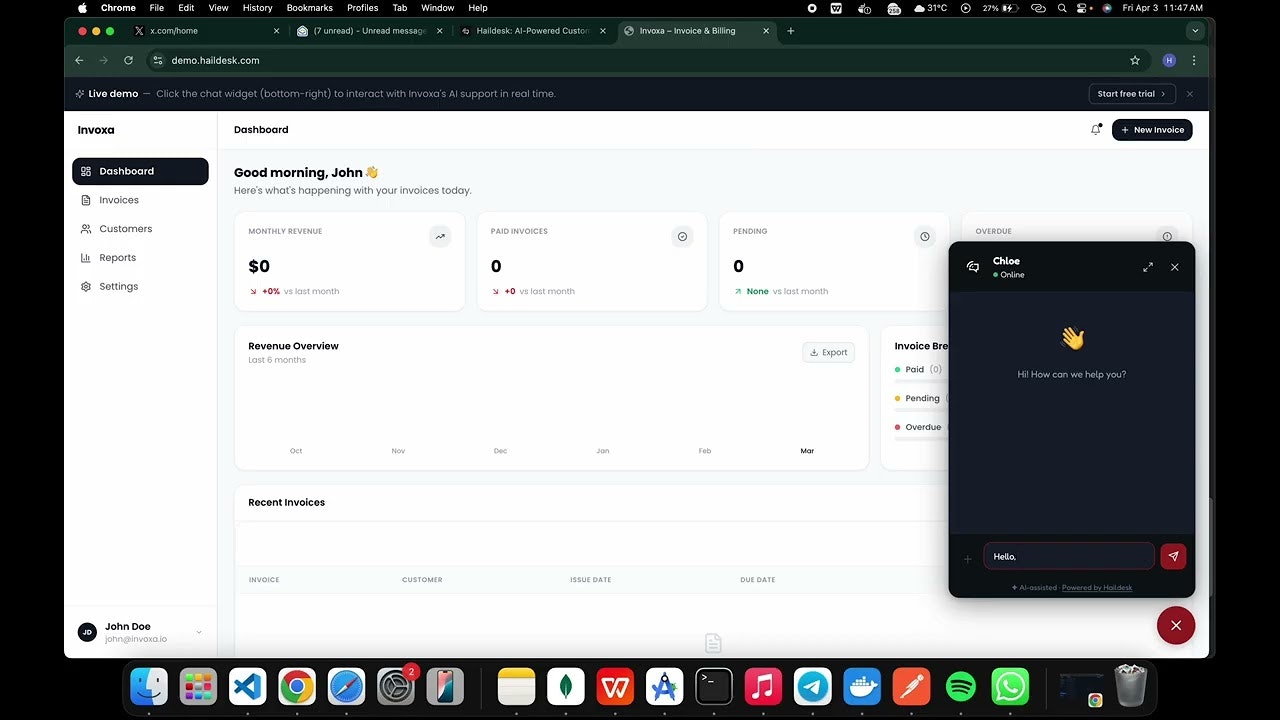Switch to the Unread messages tab

(368, 31)
